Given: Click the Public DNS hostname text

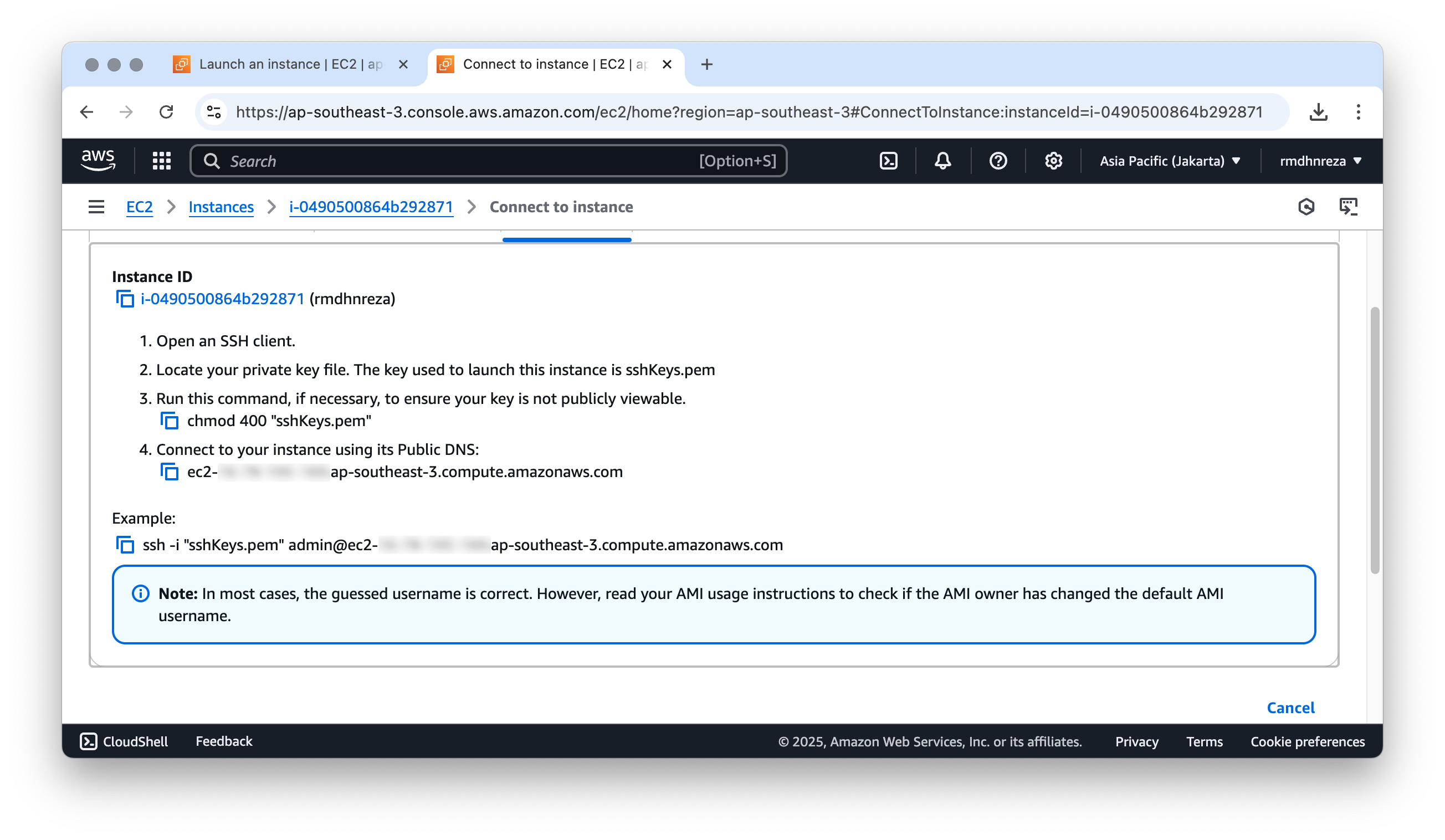Looking at the screenshot, I should (405, 473).
